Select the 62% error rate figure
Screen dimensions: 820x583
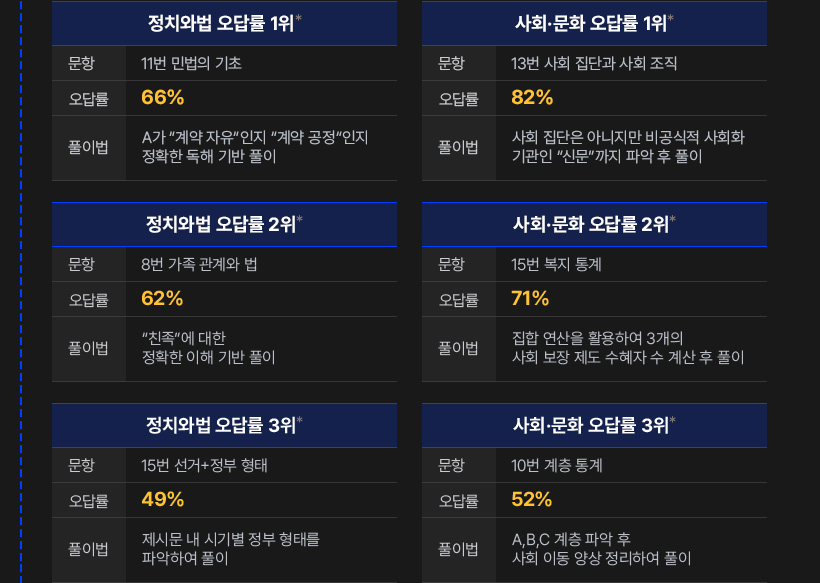(163, 299)
